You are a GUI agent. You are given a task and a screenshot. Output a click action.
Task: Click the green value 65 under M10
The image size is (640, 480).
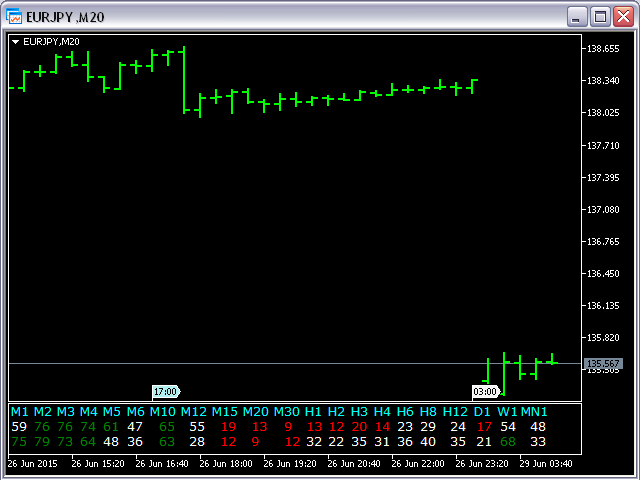(167, 427)
